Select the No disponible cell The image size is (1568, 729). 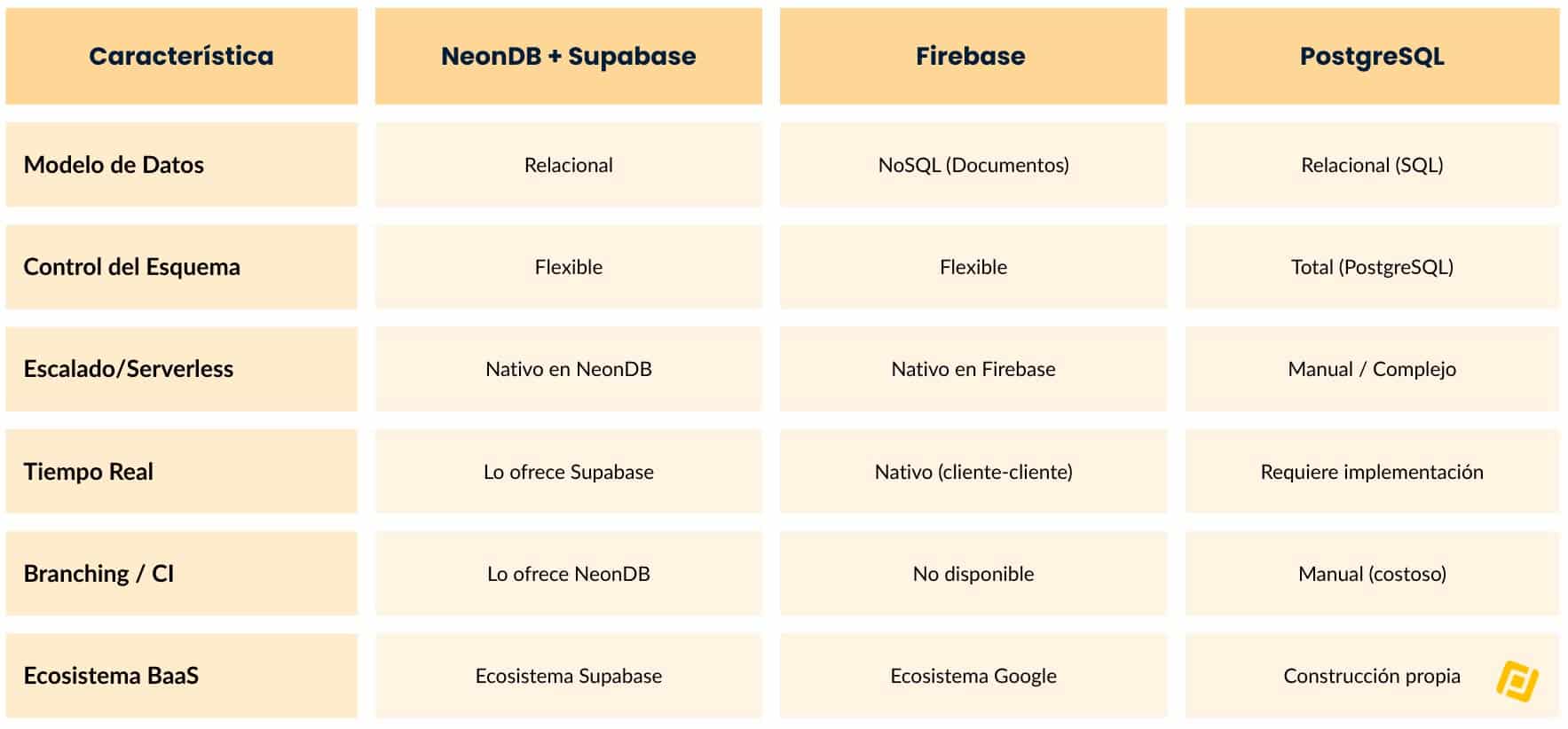pos(973,574)
